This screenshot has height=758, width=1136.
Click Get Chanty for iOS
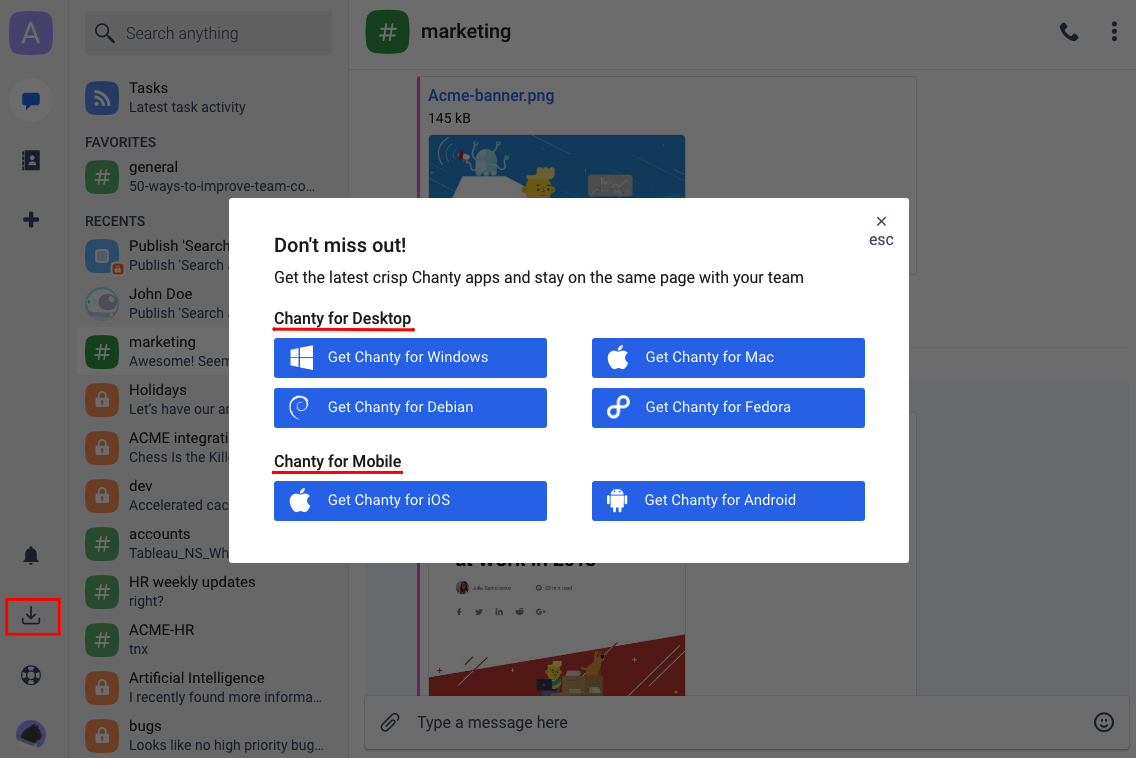coord(410,501)
